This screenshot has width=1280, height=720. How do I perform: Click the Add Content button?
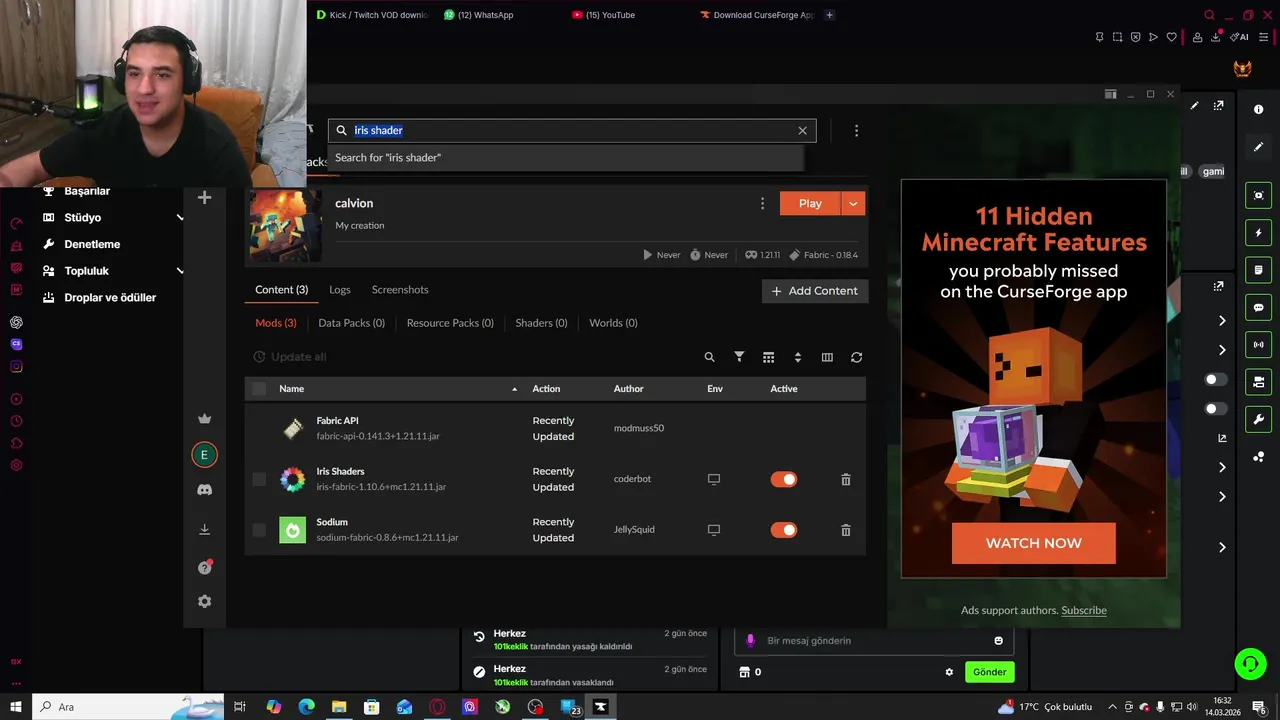(815, 291)
